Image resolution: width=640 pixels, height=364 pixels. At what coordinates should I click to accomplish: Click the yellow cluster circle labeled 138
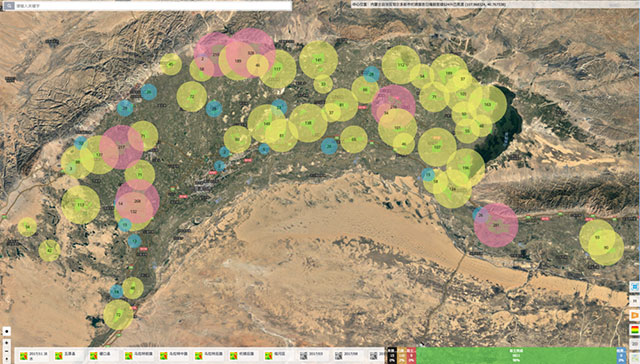click(308, 123)
